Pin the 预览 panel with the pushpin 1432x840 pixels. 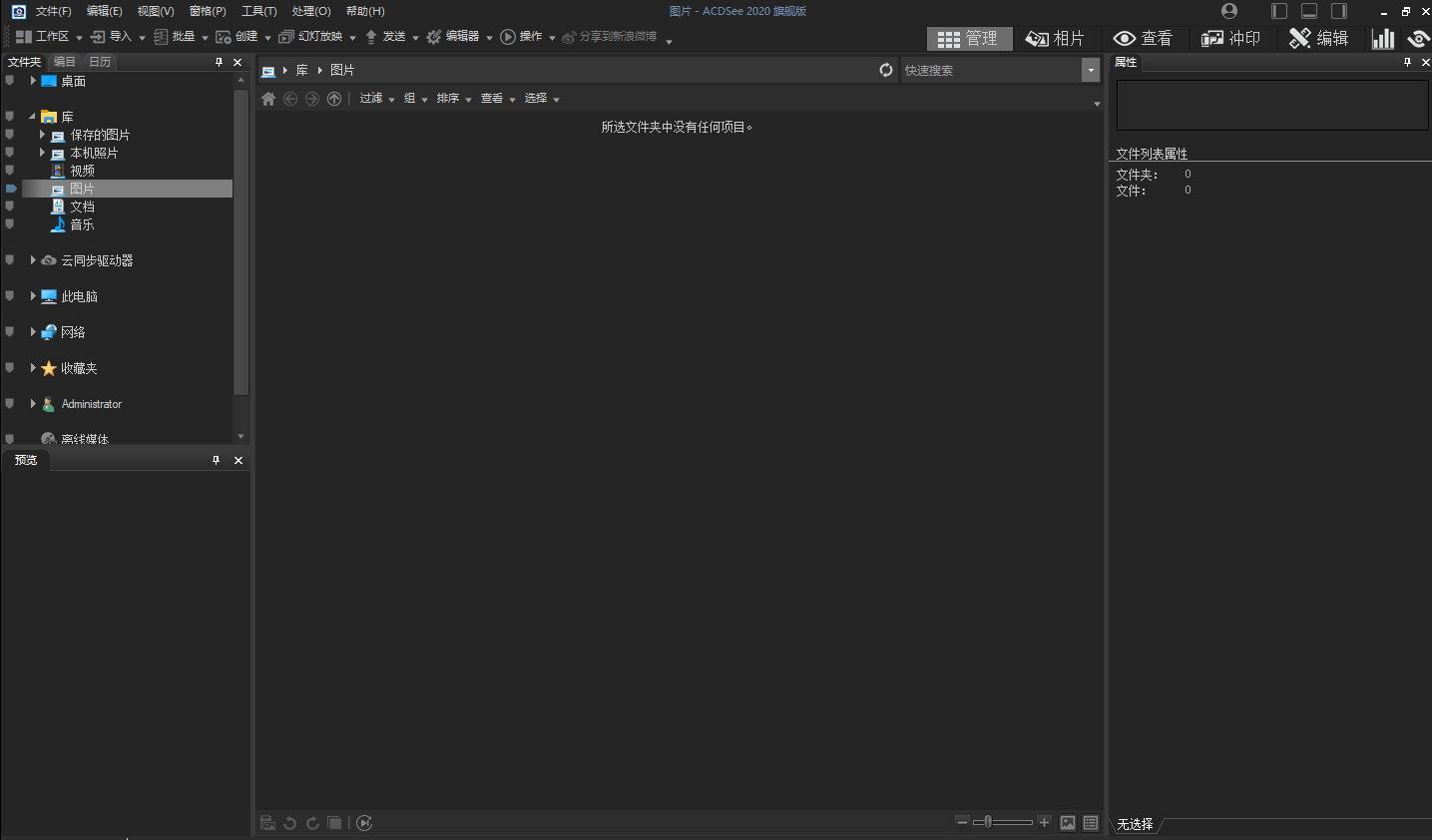pos(216,460)
